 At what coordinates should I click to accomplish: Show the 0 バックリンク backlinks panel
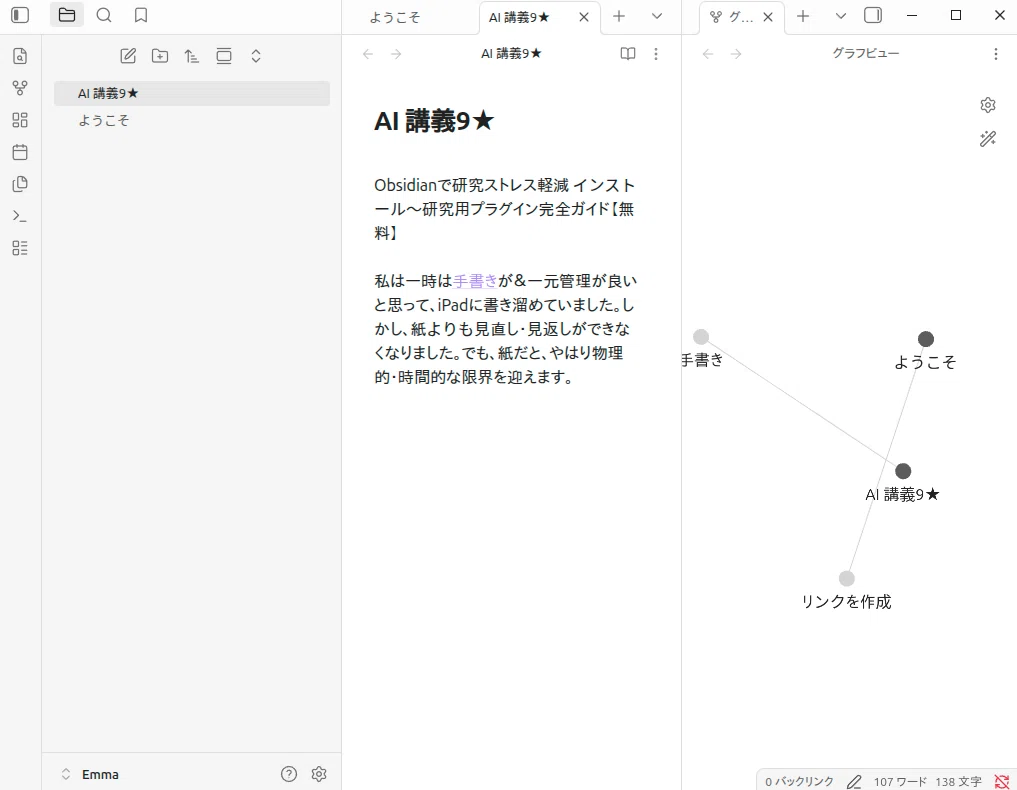pos(799,782)
